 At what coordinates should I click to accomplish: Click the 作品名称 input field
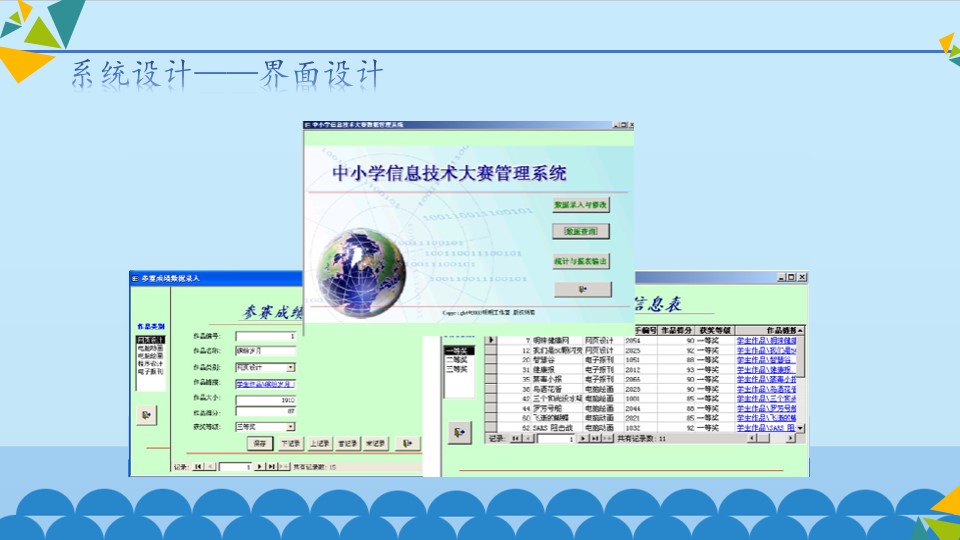point(266,351)
